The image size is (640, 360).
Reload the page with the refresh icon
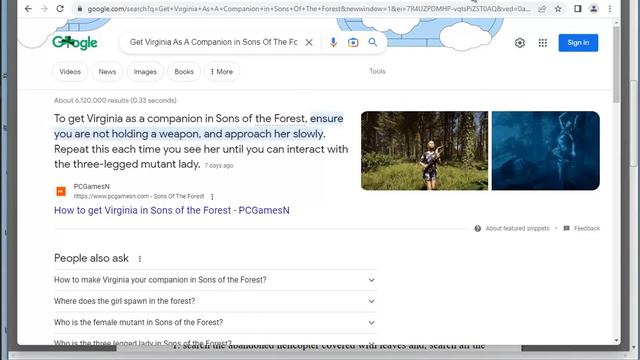[x=60, y=9]
